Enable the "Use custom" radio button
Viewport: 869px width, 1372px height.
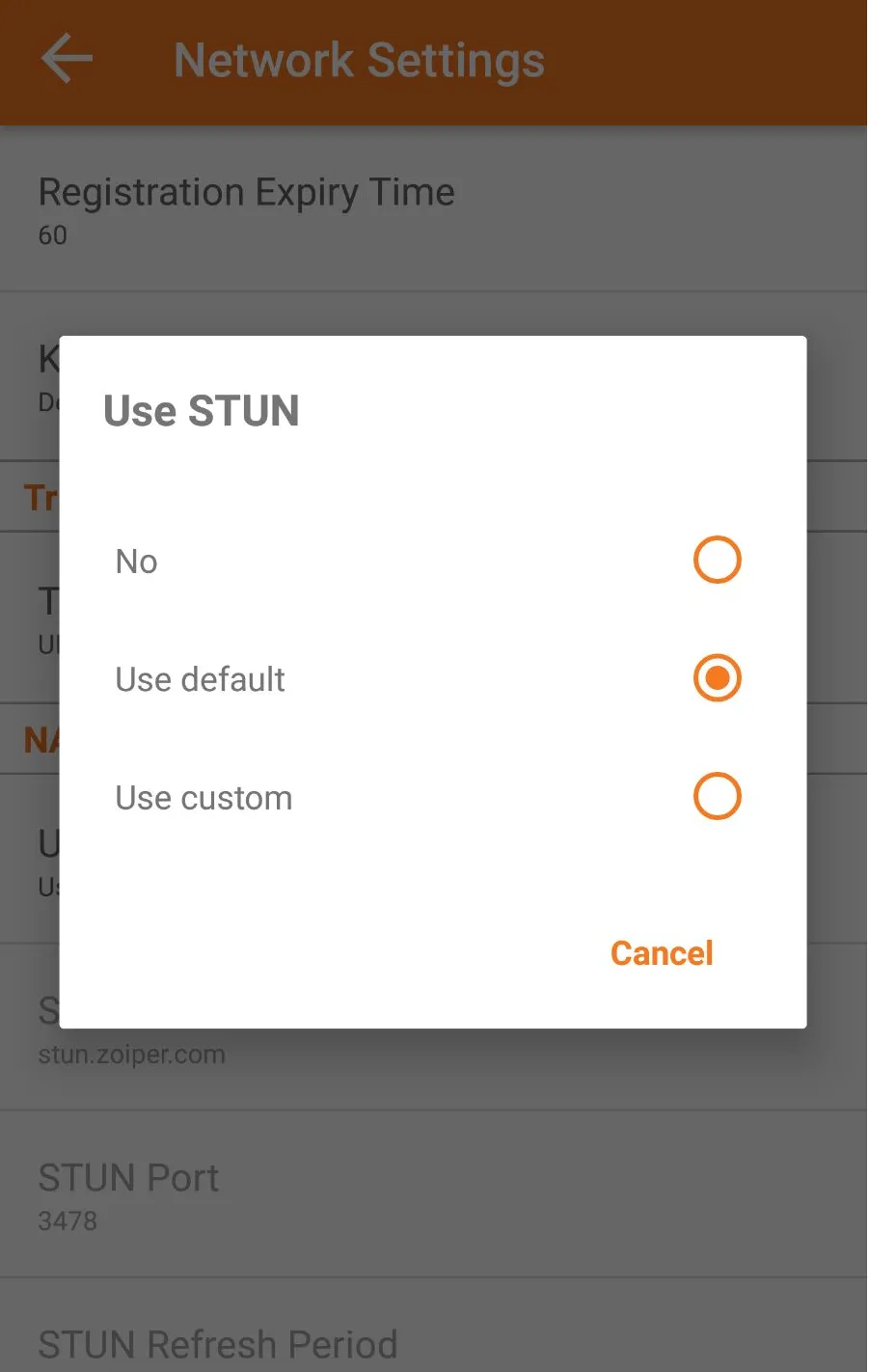pos(717,797)
